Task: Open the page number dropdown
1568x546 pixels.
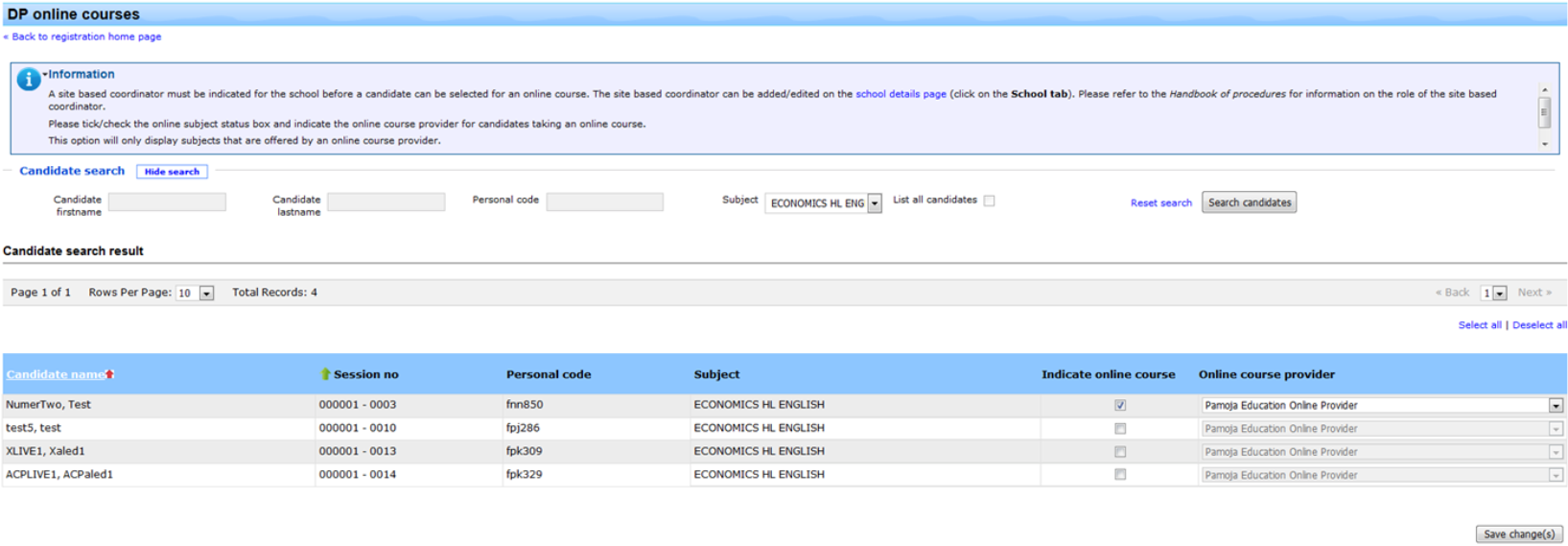Action: tap(1499, 294)
